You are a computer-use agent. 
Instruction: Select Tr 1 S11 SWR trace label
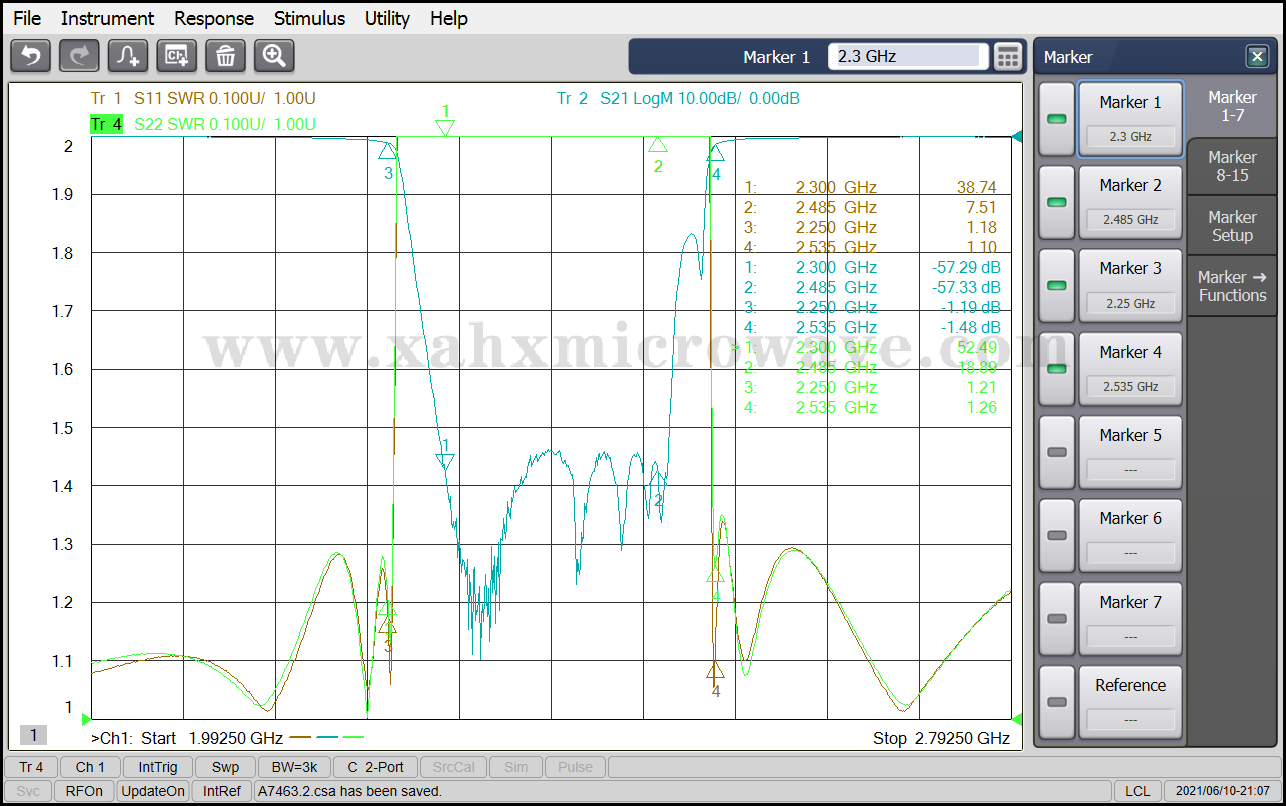pos(203,98)
